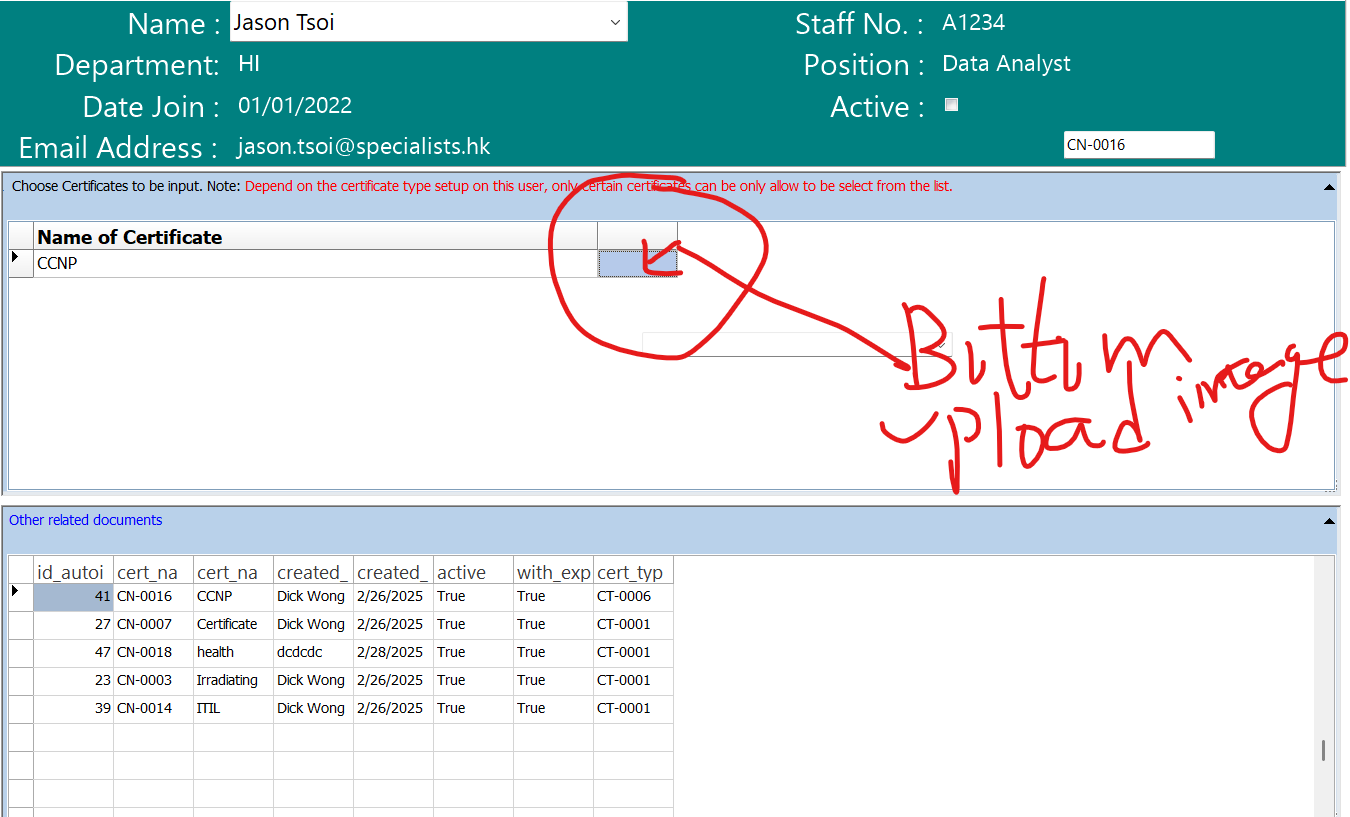Screen dimensions: 1350x817
Task: Click the CN-0007 cell
Action: [153, 625]
